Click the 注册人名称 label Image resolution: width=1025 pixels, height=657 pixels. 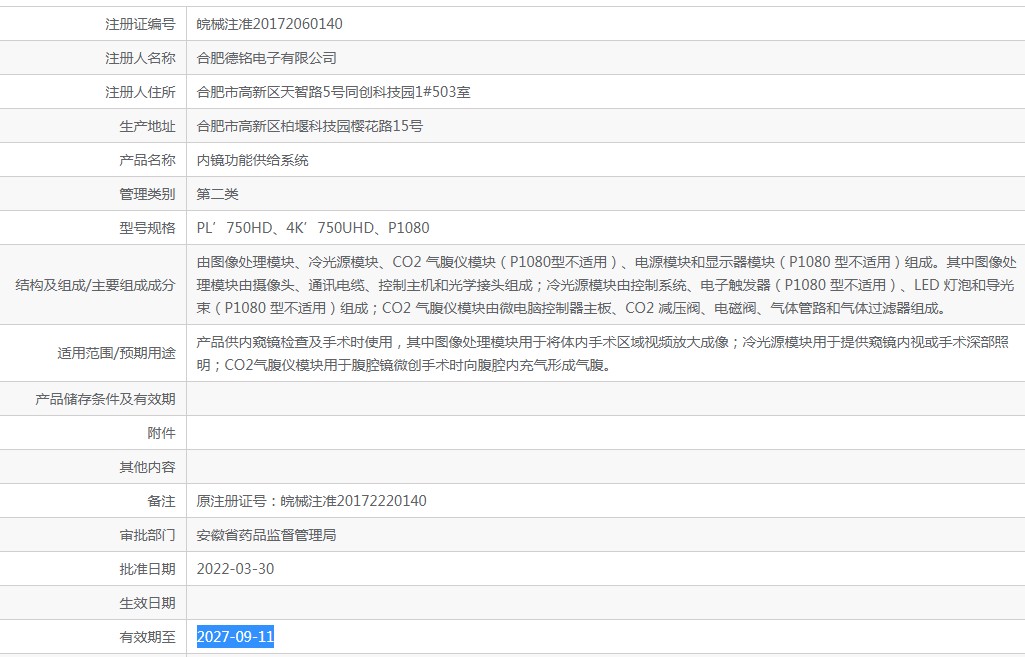click(x=140, y=58)
